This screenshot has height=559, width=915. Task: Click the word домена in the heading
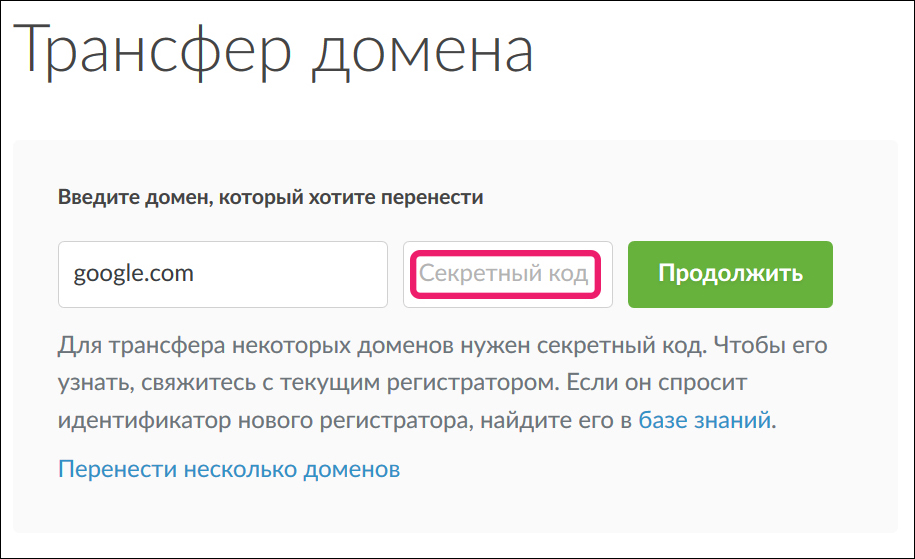[x=421, y=52]
